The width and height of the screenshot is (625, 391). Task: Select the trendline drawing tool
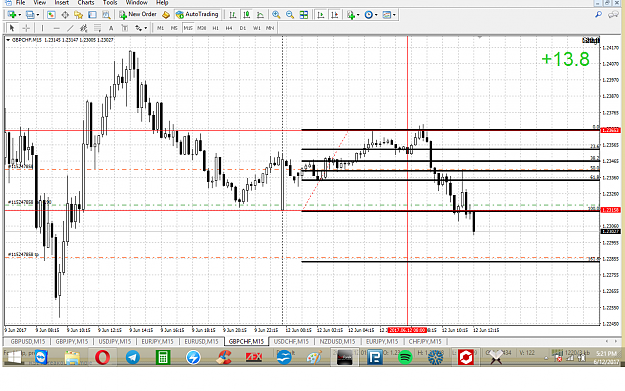pos(70,28)
